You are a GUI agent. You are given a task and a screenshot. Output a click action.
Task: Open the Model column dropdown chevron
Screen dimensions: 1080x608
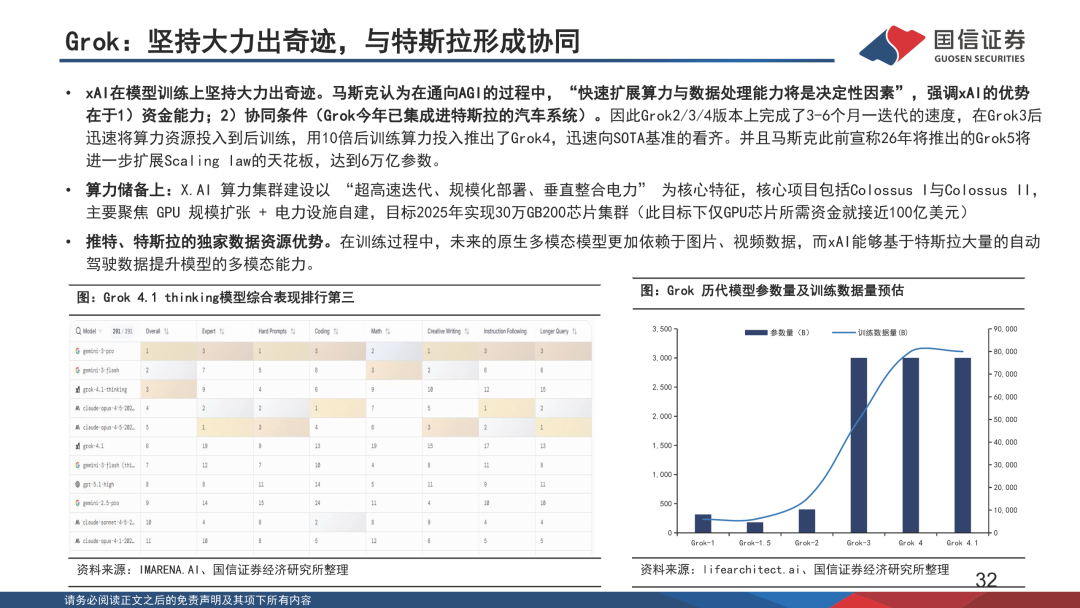(x=101, y=331)
